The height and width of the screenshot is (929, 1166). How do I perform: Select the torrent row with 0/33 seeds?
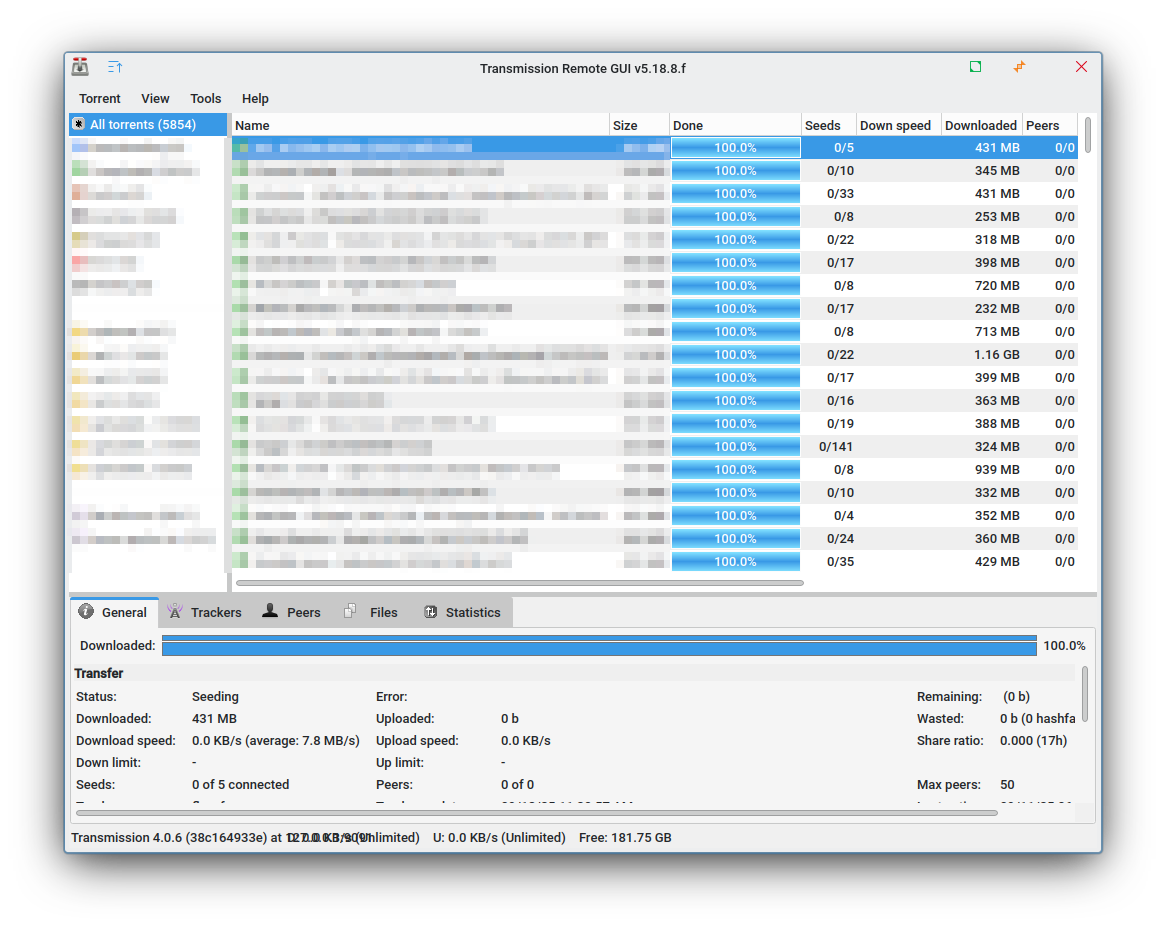654,193
